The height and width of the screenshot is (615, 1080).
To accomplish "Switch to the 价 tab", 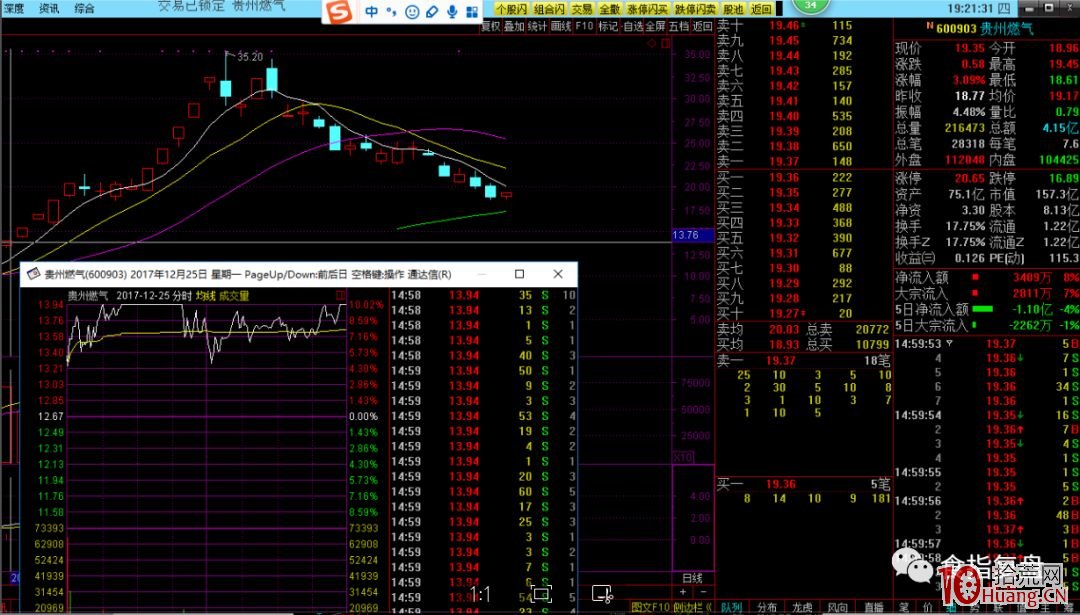I will tap(928, 608).
